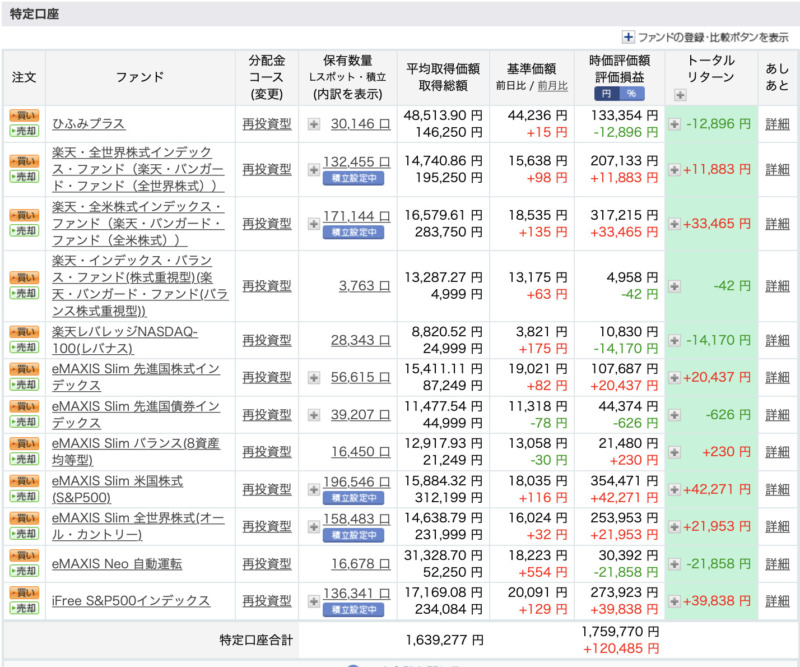Expand holdings breakdown next to 56,615 口
The width and height of the screenshot is (800, 667).
(x=314, y=378)
